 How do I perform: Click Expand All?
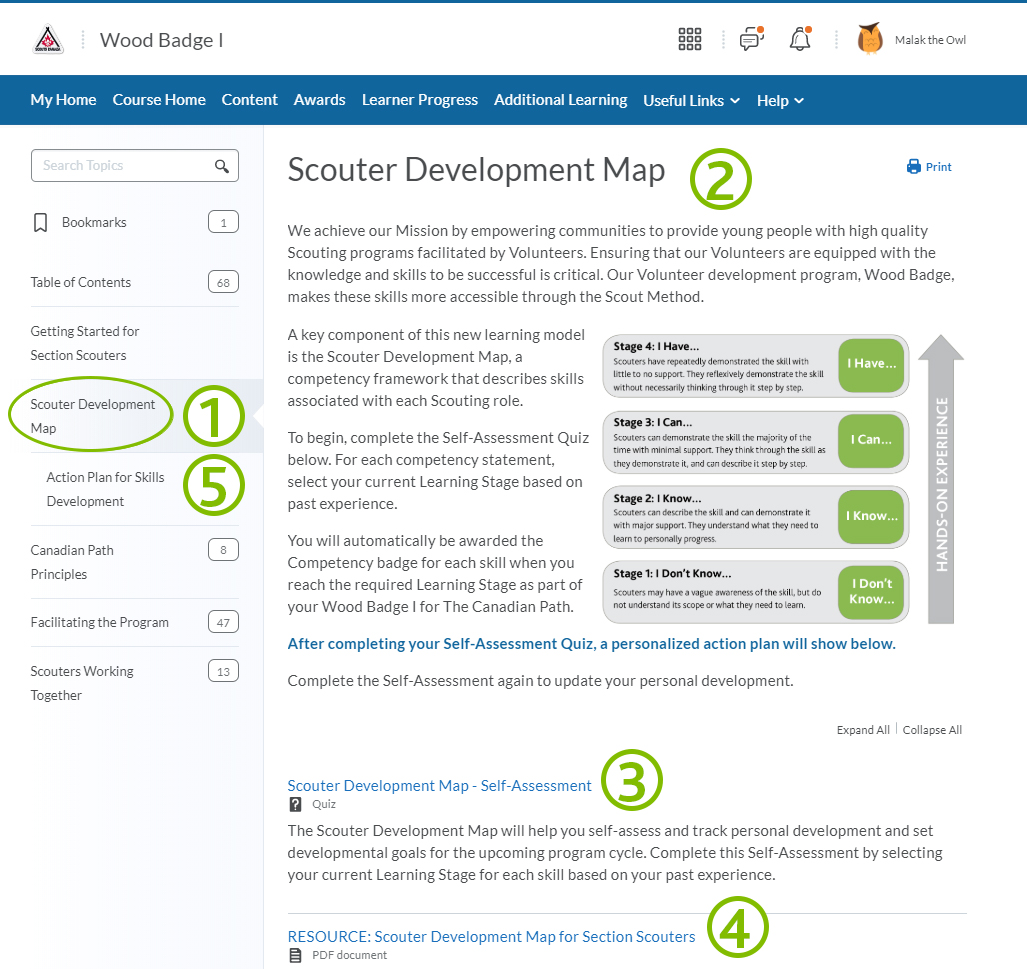(863, 730)
